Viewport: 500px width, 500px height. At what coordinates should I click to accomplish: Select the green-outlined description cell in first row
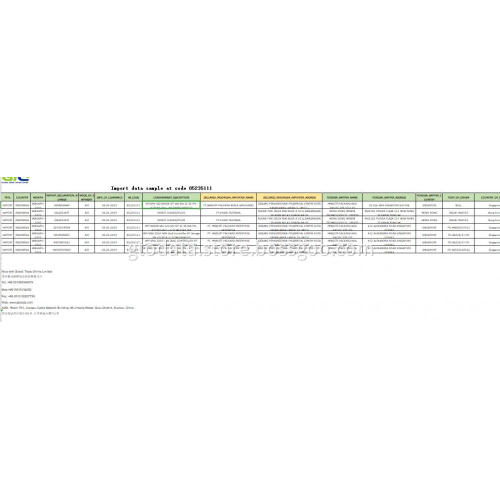pos(171,205)
